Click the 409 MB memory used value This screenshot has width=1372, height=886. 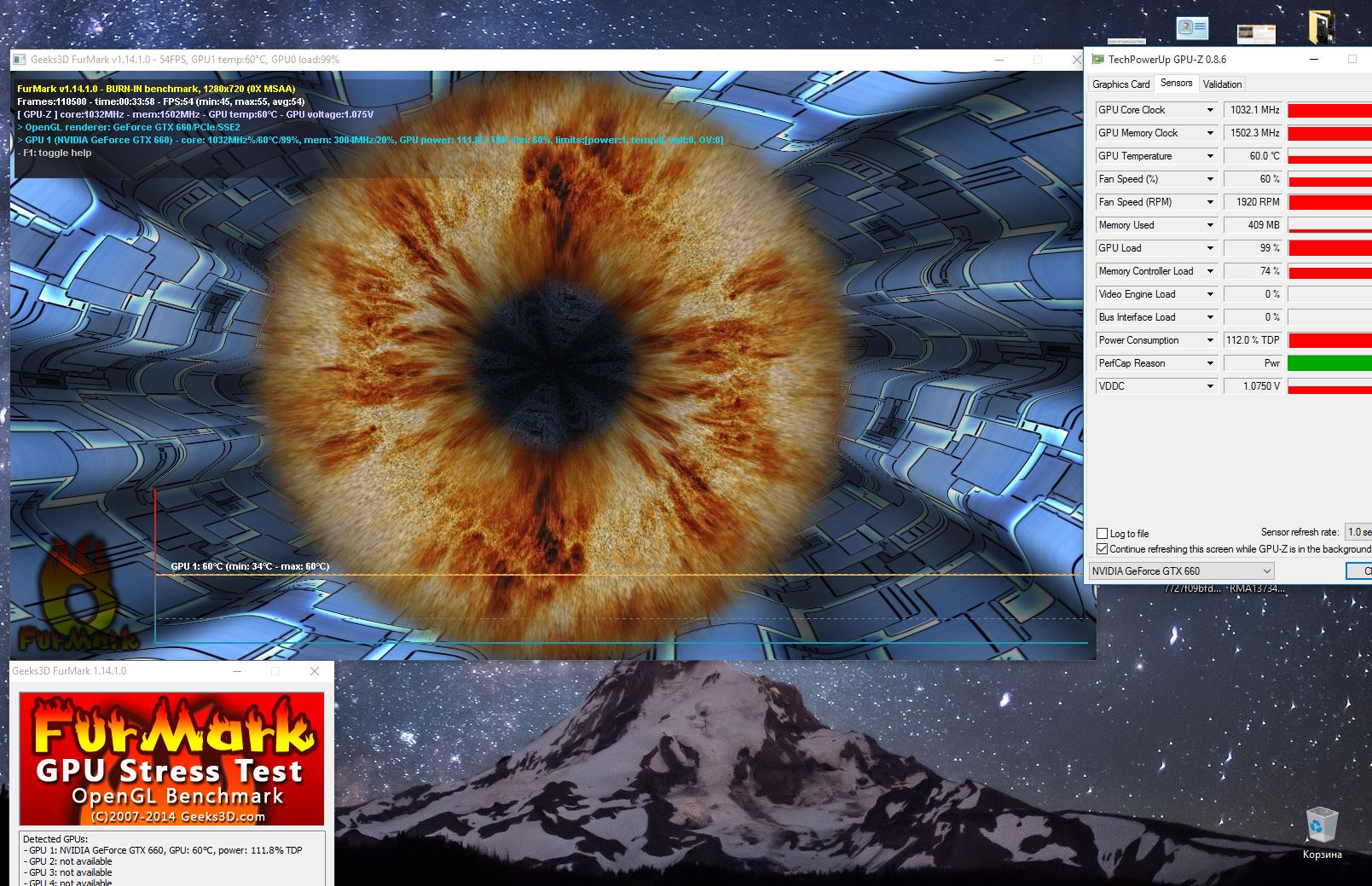coord(1253,225)
